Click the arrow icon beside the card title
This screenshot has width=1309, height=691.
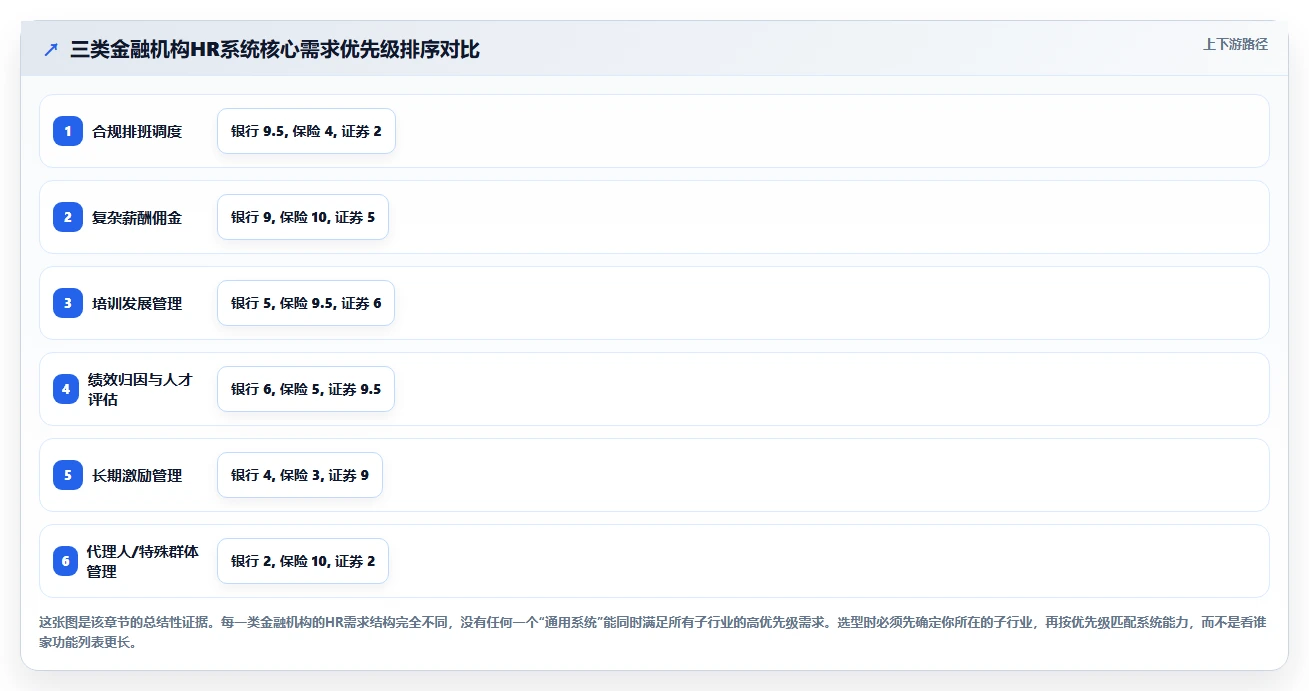click(x=51, y=50)
